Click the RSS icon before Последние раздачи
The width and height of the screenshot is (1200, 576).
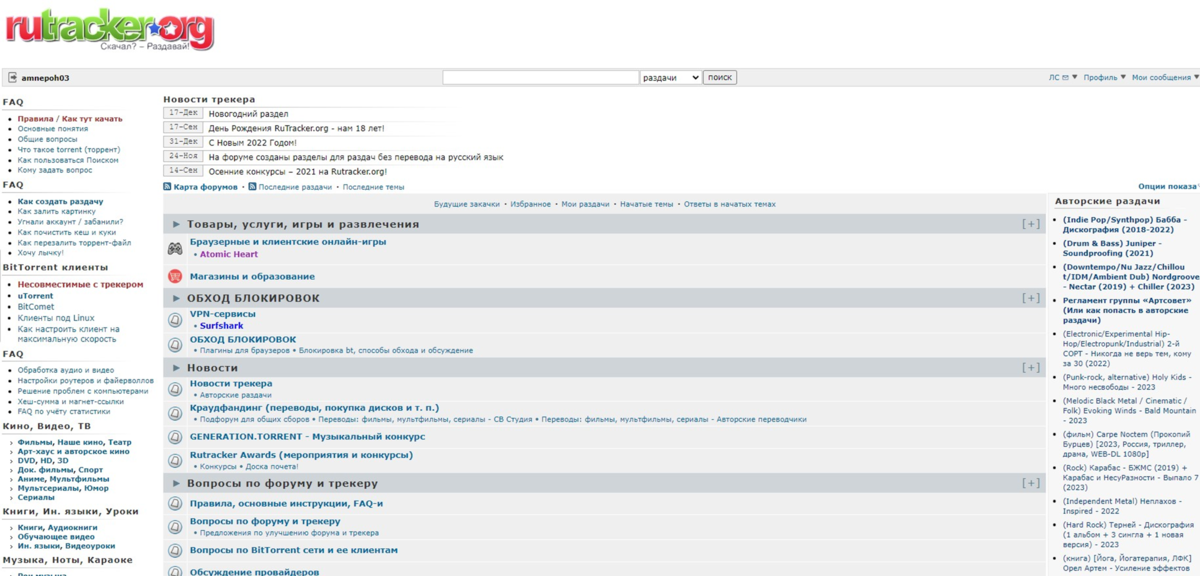point(252,187)
